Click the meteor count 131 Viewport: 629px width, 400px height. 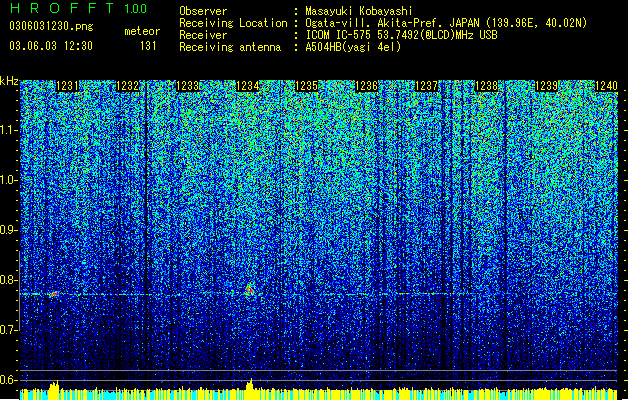[148, 46]
